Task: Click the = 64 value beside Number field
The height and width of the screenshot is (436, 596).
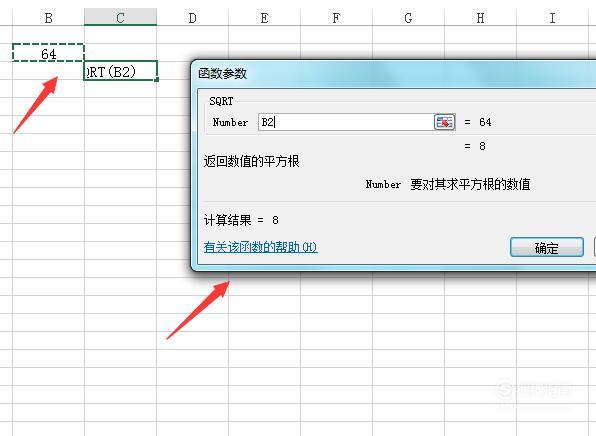Action: click(478, 122)
